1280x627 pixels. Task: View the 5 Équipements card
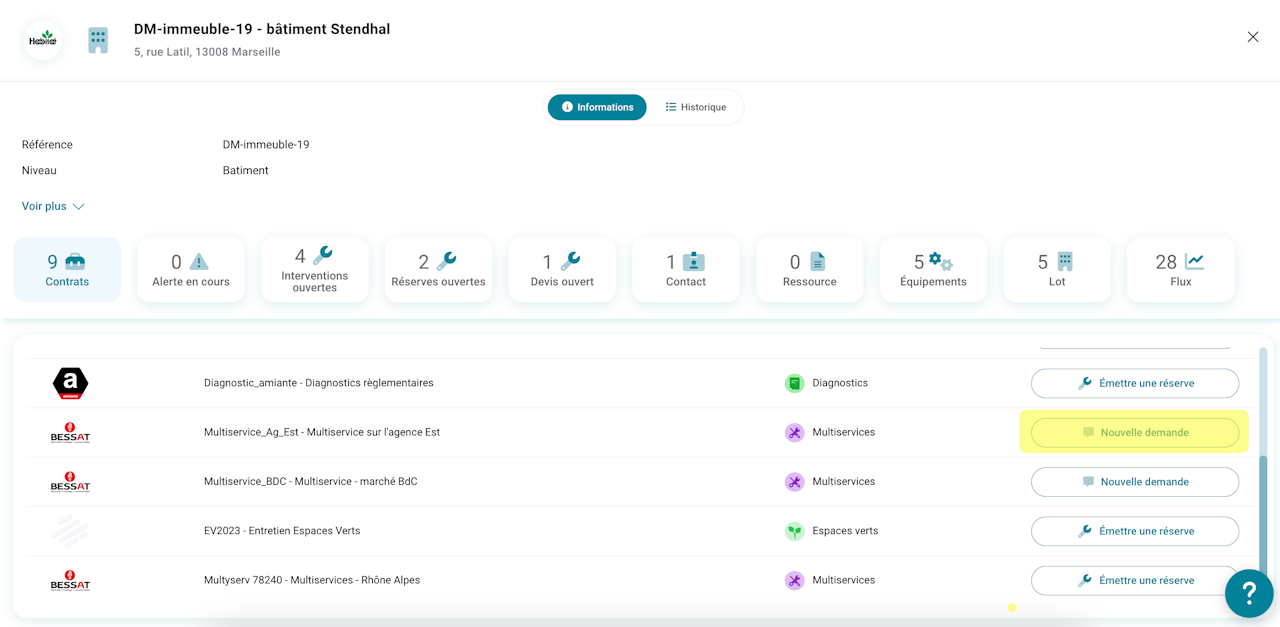pyautogui.click(x=933, y=270)
